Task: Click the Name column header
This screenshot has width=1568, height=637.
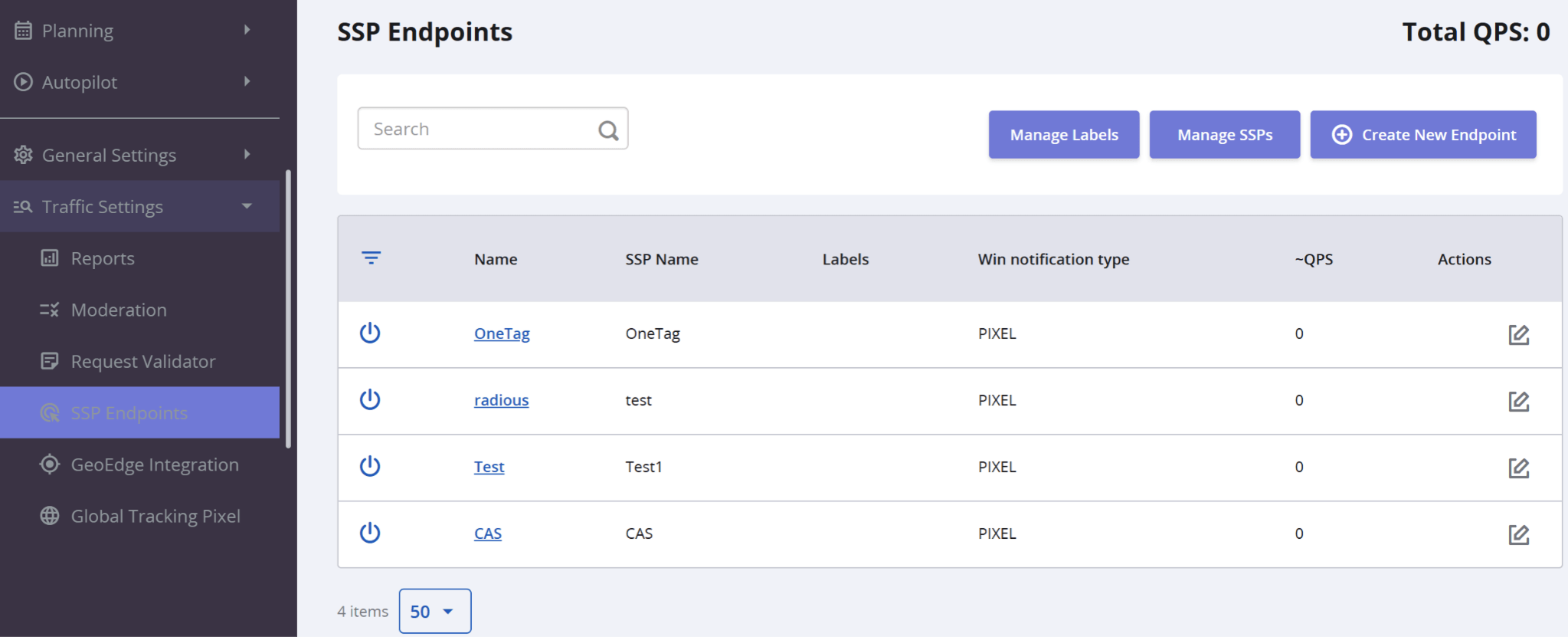Action: pos(496,259)
